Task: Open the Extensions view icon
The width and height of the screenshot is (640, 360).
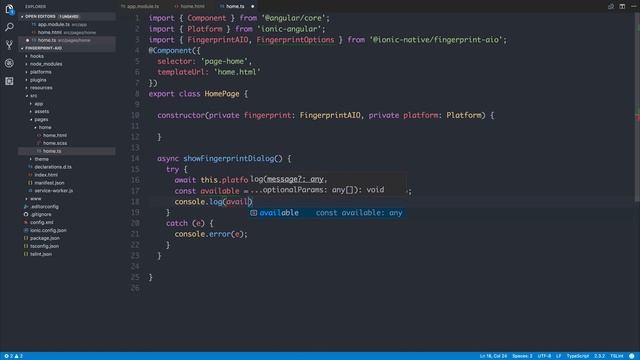Action: [x=9, y=81]
